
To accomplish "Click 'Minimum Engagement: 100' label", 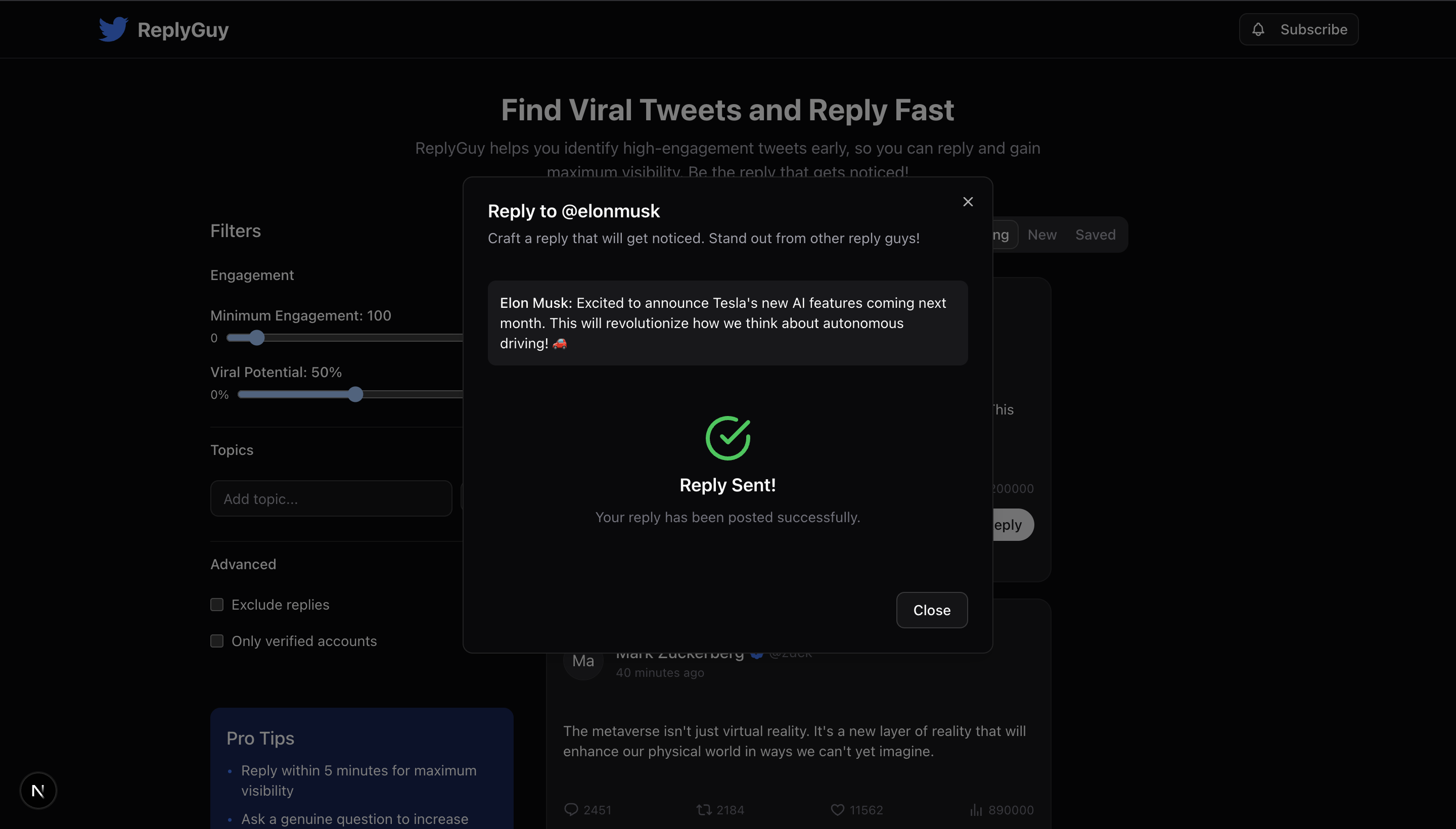I will [301, 315].
